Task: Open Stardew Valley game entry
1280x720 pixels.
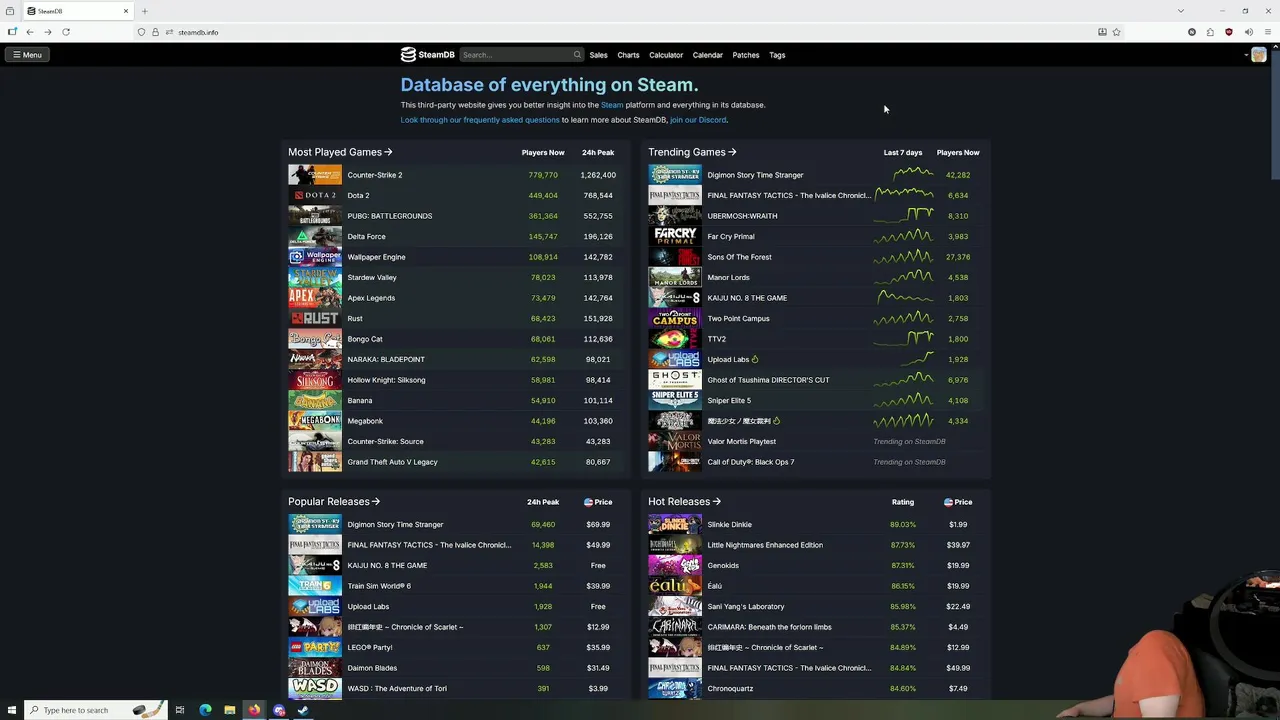Action: coord(372,277)
